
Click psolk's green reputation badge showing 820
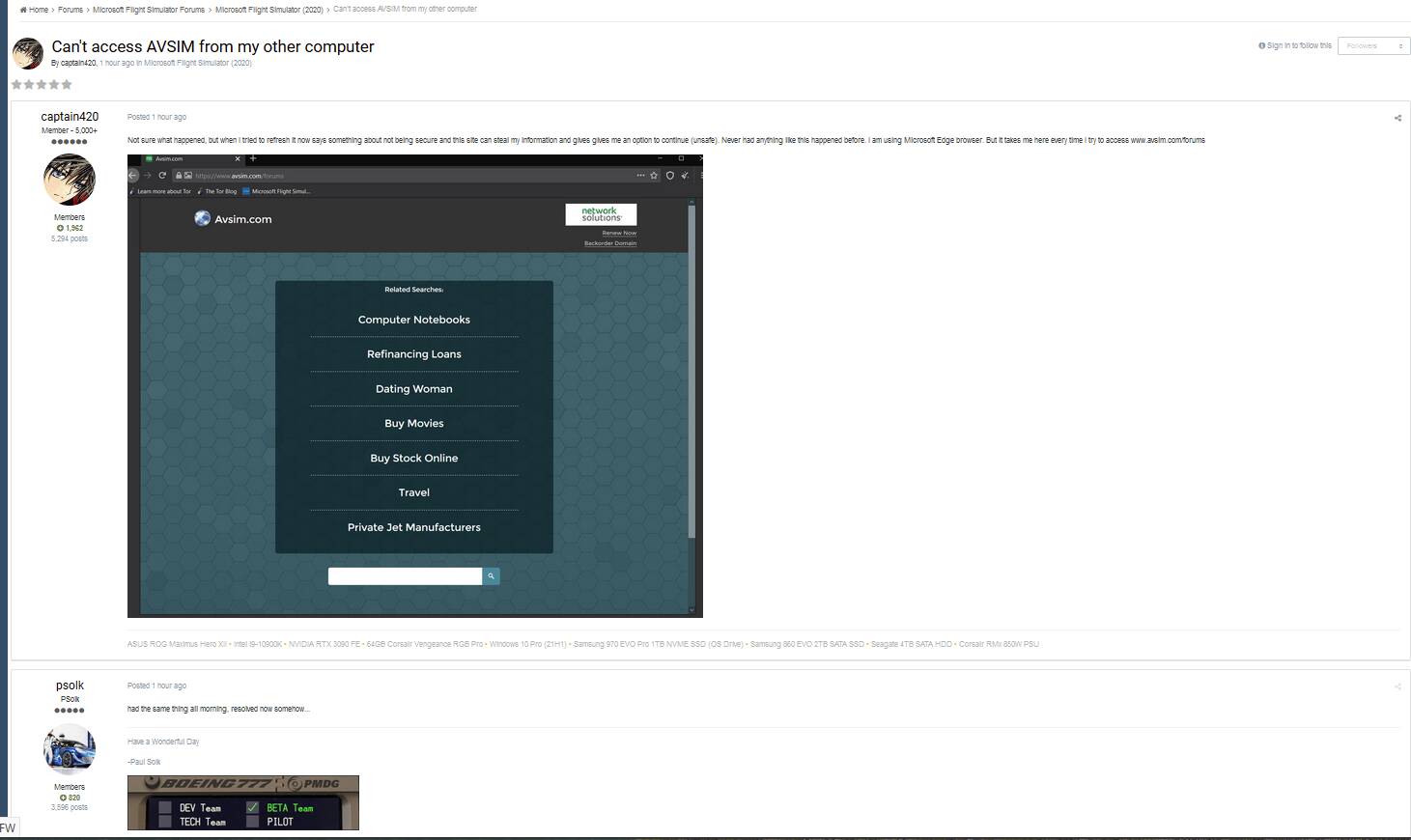70,798
